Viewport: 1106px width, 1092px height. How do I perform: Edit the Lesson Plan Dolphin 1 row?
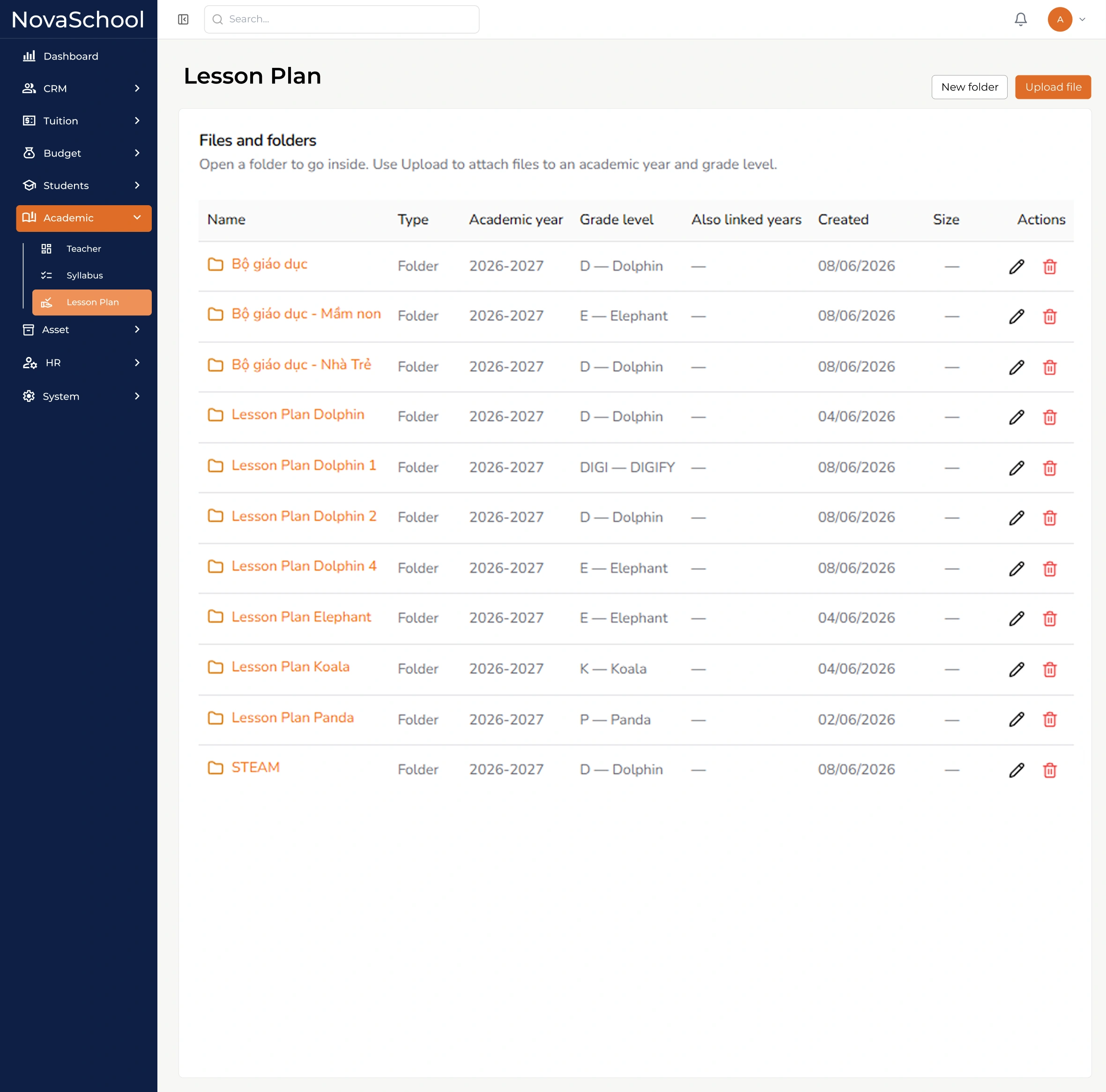click(x=1016, y=468)
